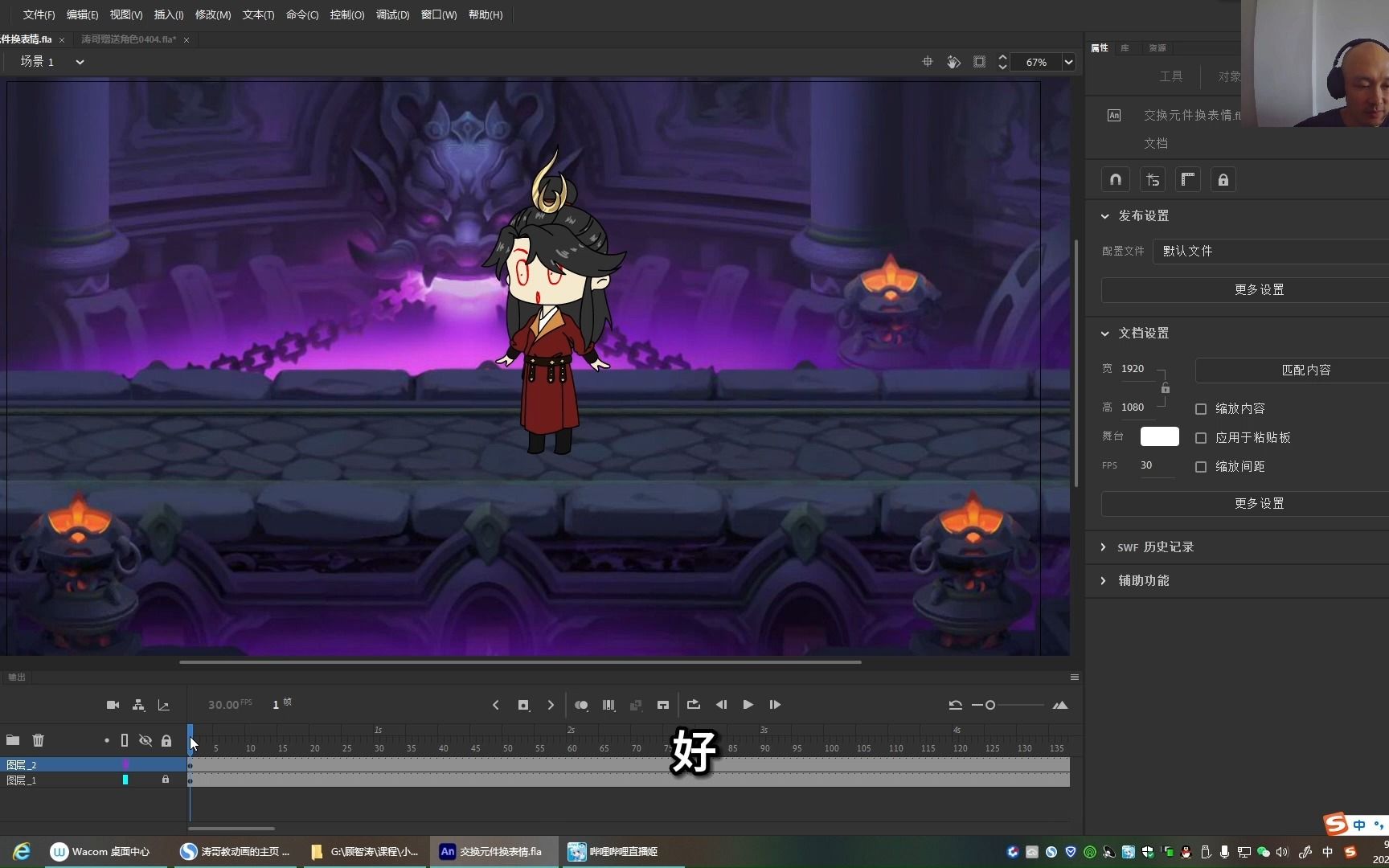This screenshot has width=1389, height=868.
Task: Step forward one frame
Action: (775, 705)
